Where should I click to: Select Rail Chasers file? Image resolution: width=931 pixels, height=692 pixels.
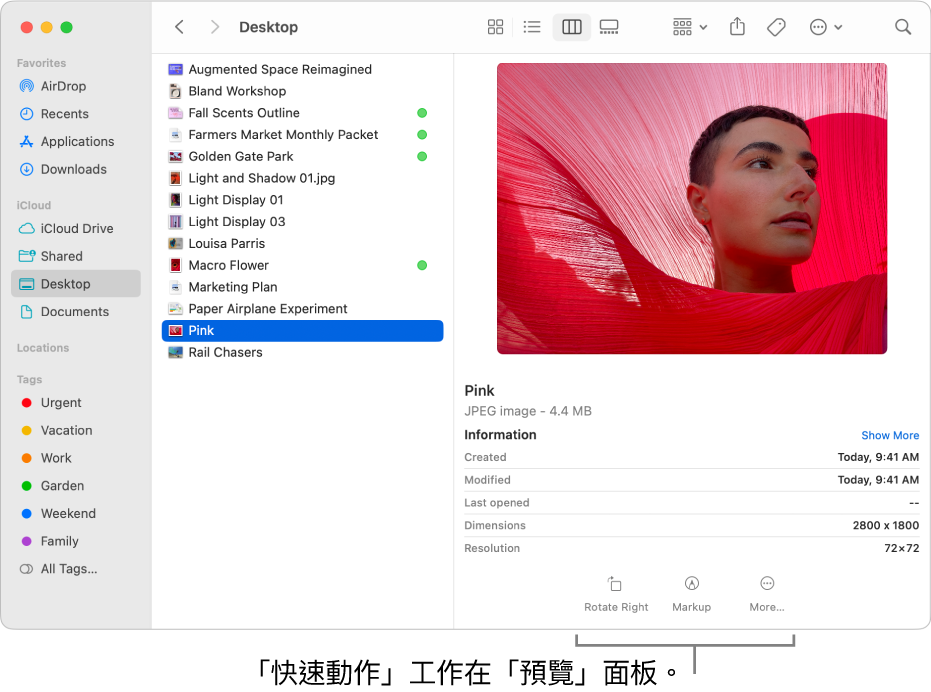(x=302, y=352)
